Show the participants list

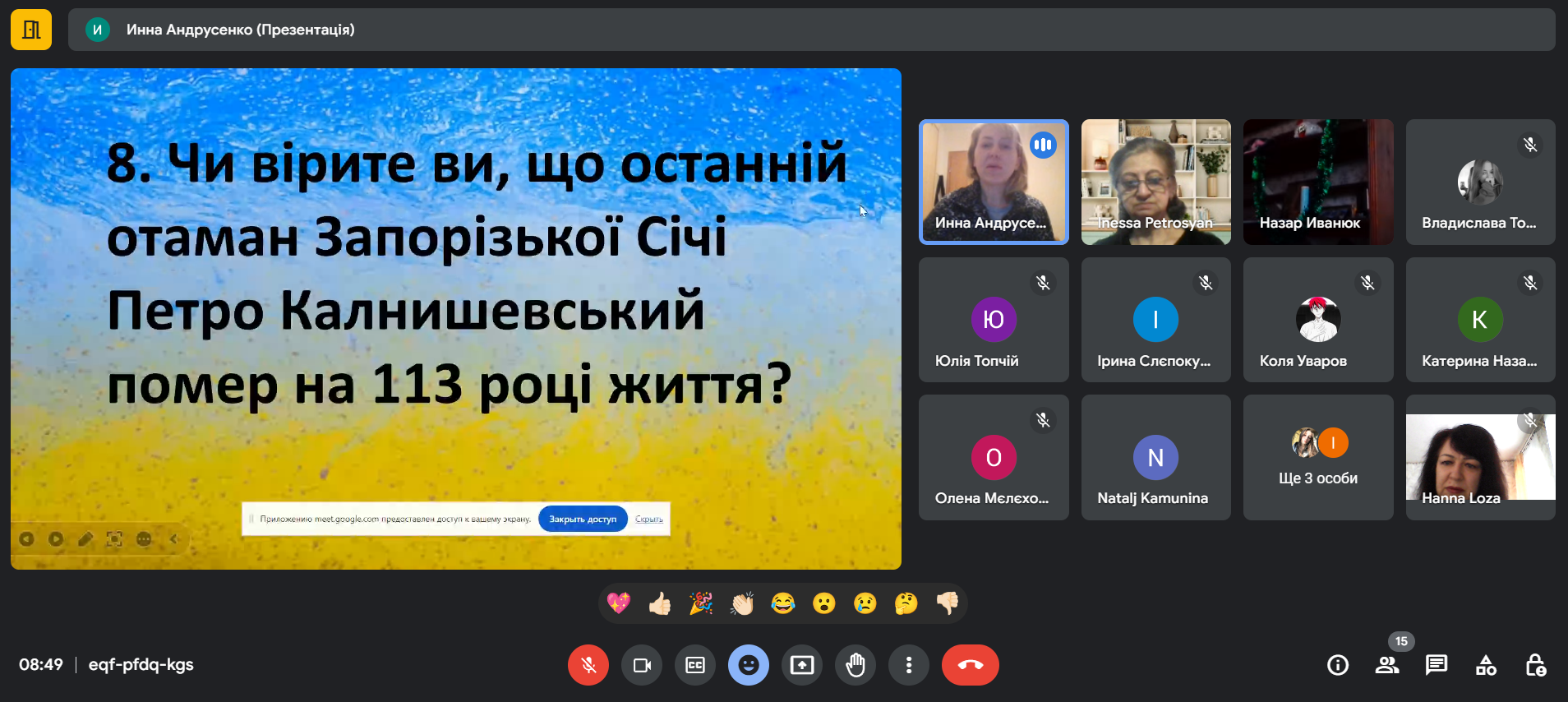1387,665
